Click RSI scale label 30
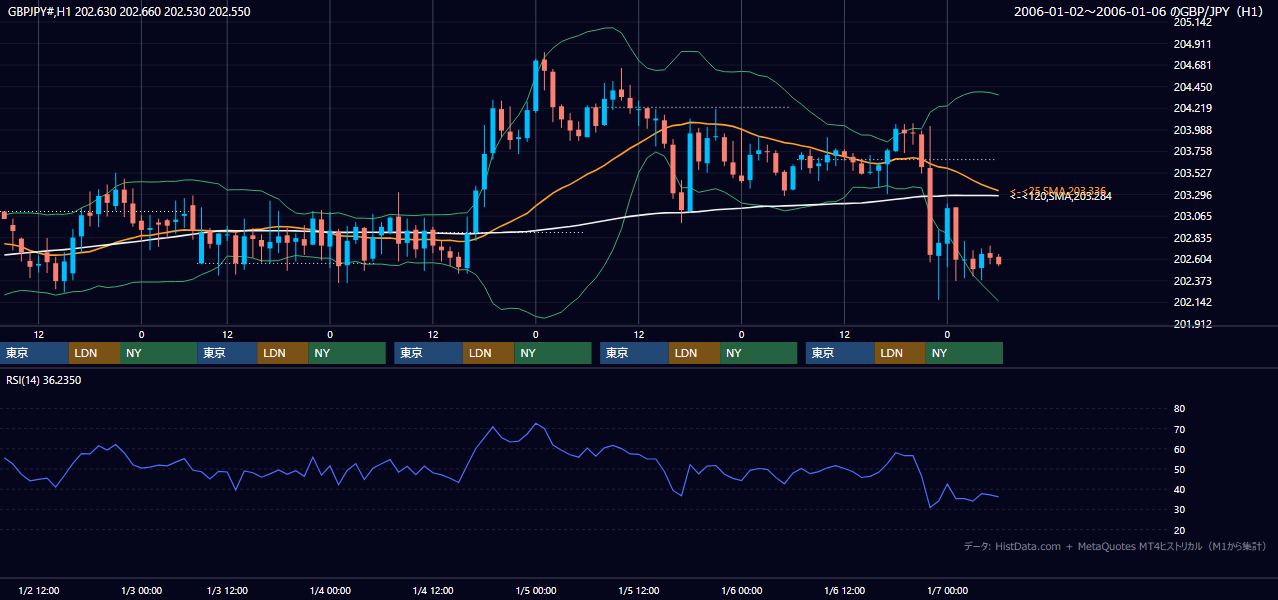The height and width of the screenshot is (600, 1278). tap(1179, 510)
